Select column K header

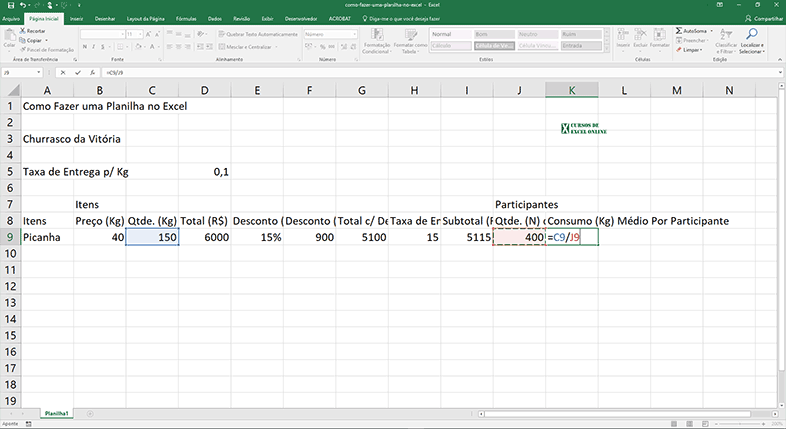point(572,90)
